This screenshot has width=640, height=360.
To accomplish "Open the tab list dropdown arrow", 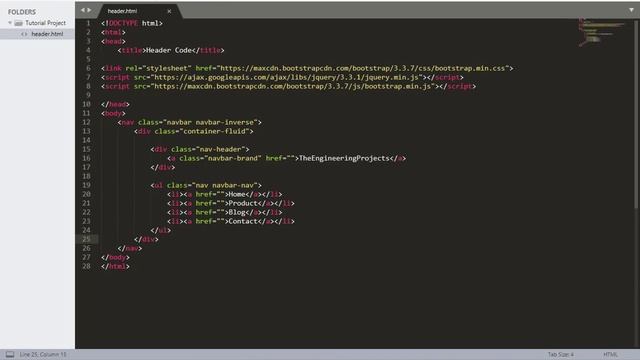I will tap(631, 10).
